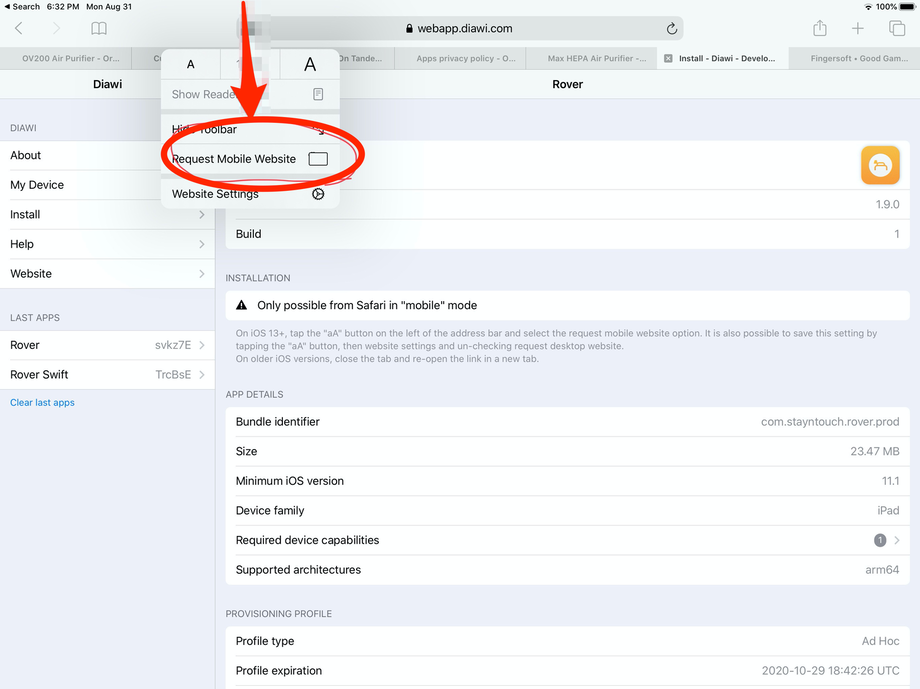Increase text size with large A
The width and height of the screenshot is (920, 689).
[310, 64]
